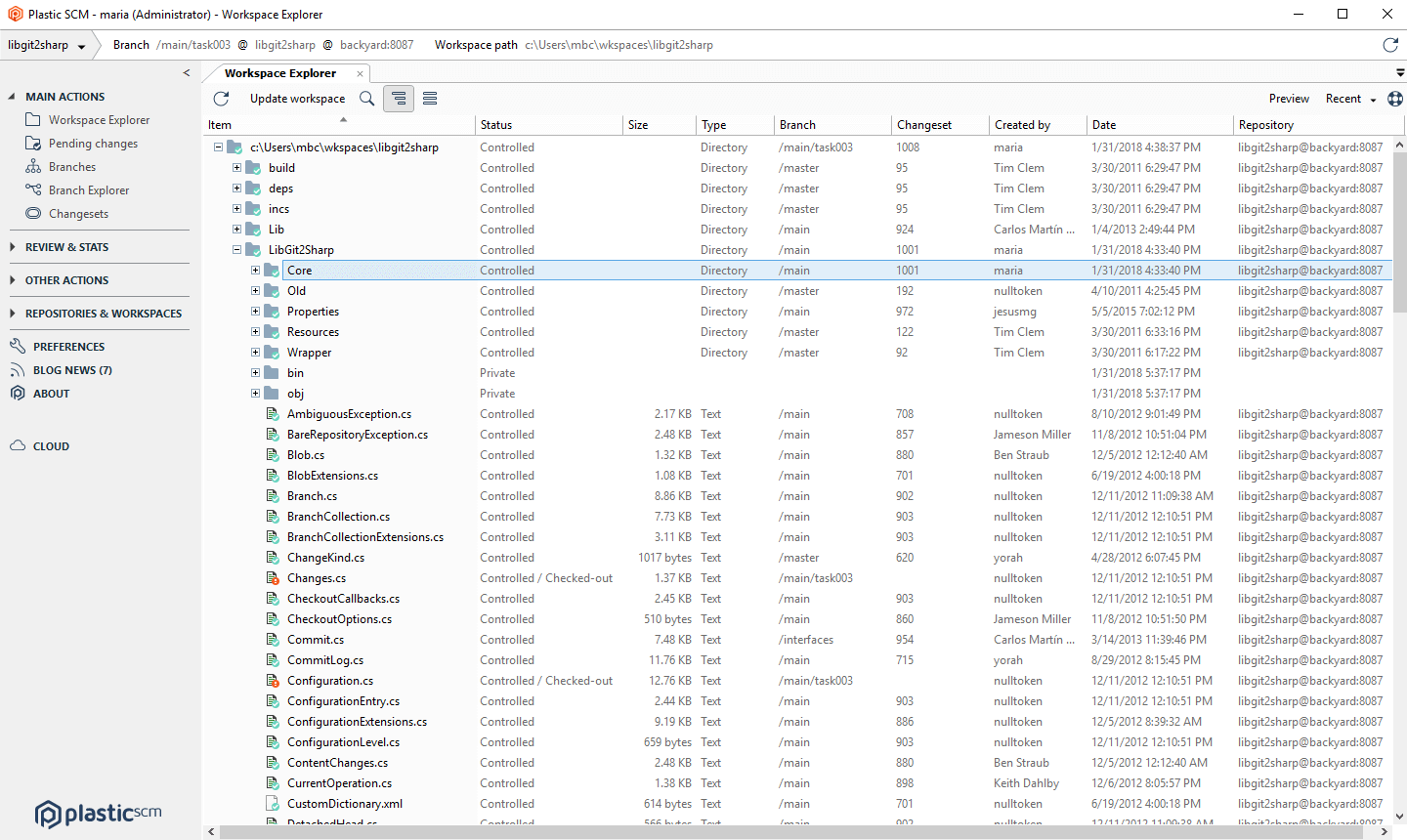This screenshot has width=1407, height=840.
Task: Sort by the Changeset column header
Action: coord(940,125)
